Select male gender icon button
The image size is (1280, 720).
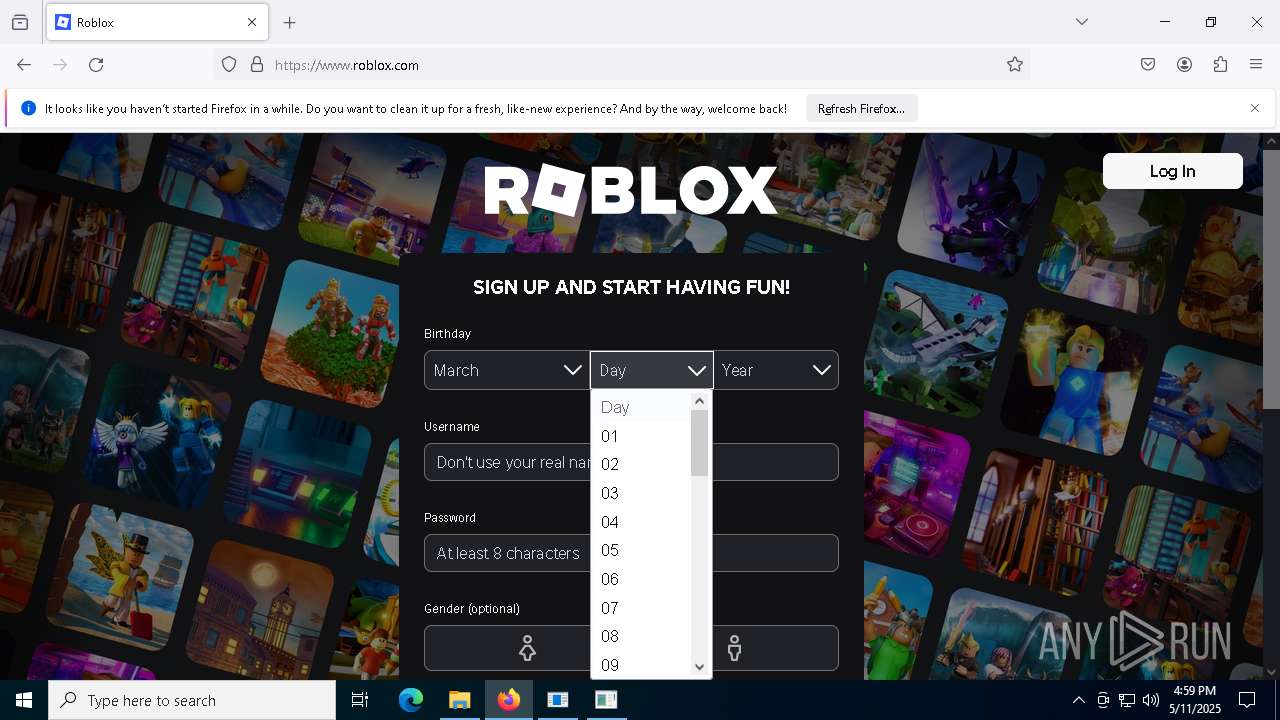735,648
